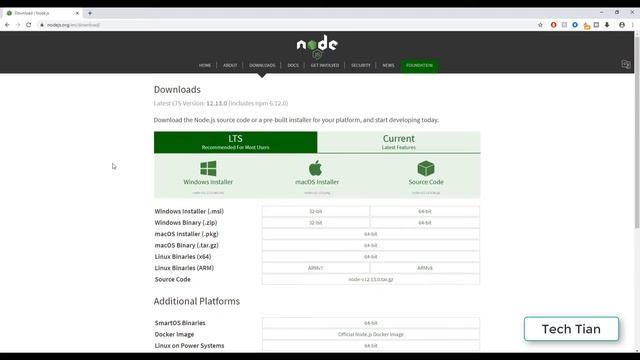Open the DOCS nav item
Image resolution: width=640 pixels, height=360 pixels.
click(293, 65)
